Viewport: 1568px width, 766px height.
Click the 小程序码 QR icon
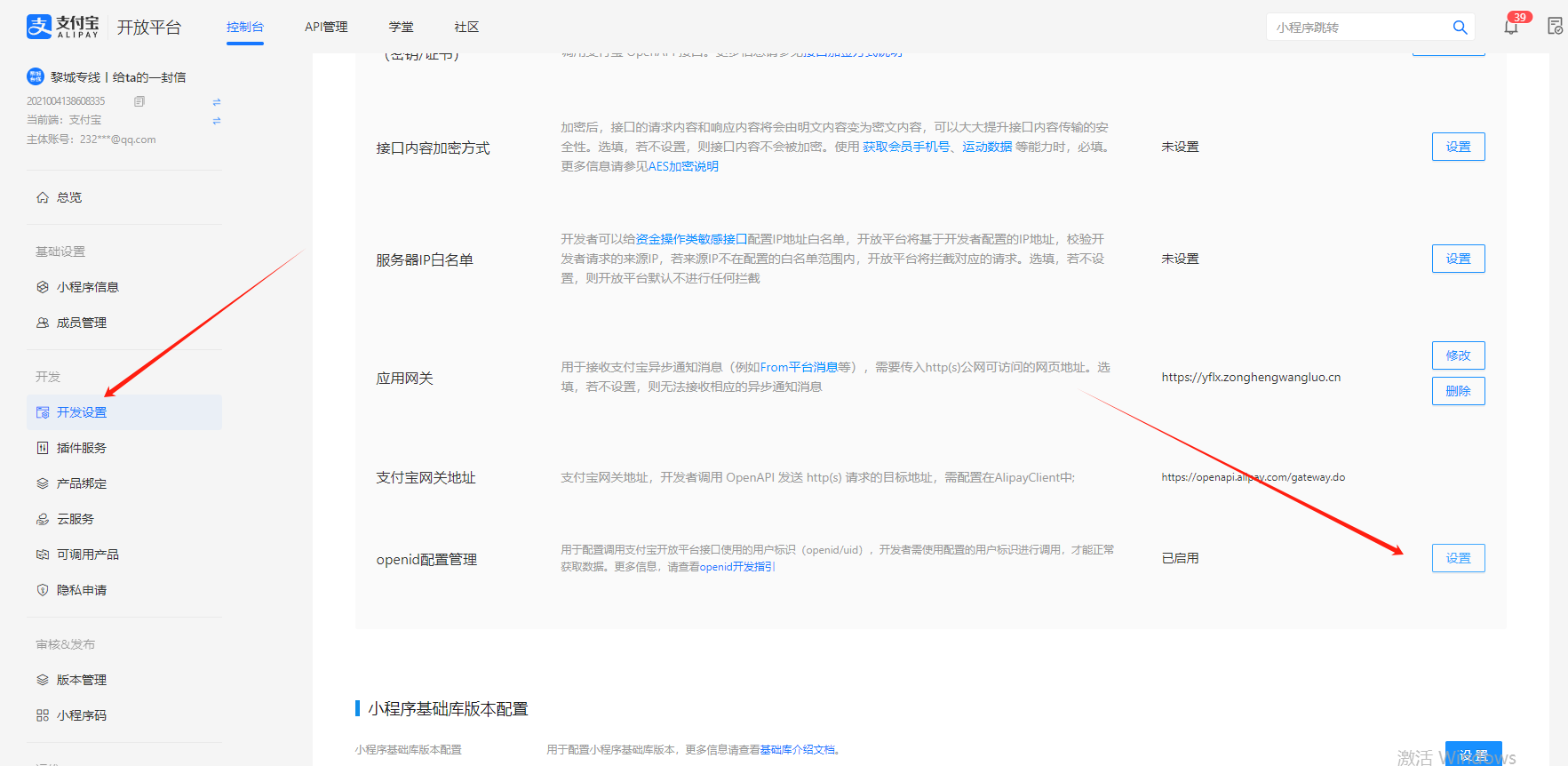43,715
